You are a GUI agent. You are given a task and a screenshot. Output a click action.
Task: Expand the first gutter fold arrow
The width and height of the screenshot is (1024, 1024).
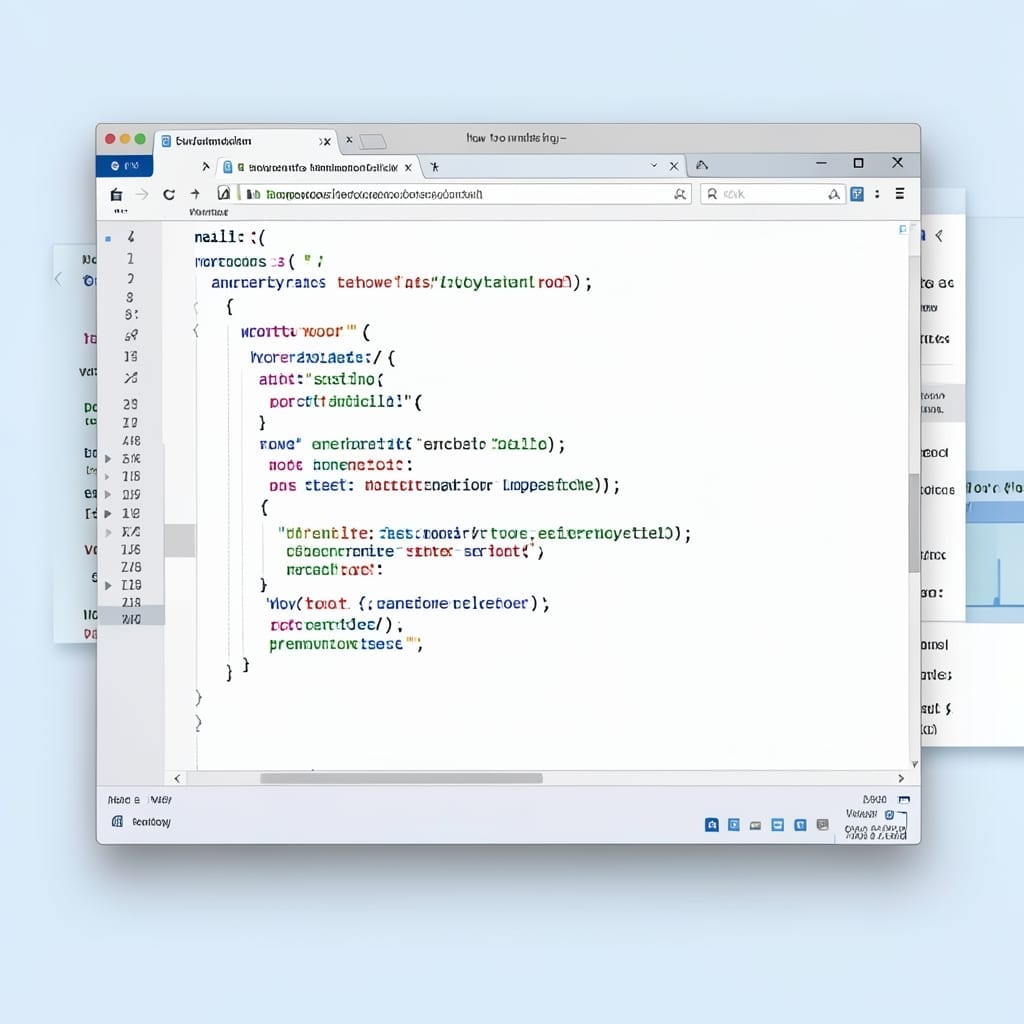point(108,458)
